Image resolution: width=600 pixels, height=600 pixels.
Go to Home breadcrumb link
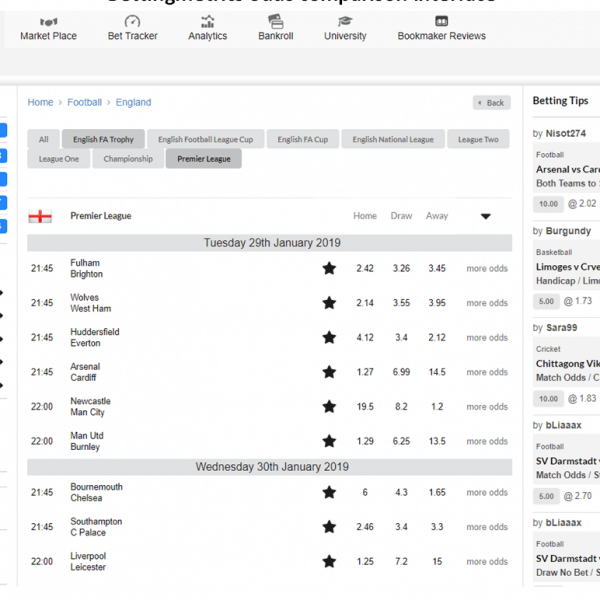tap(40, 103)
